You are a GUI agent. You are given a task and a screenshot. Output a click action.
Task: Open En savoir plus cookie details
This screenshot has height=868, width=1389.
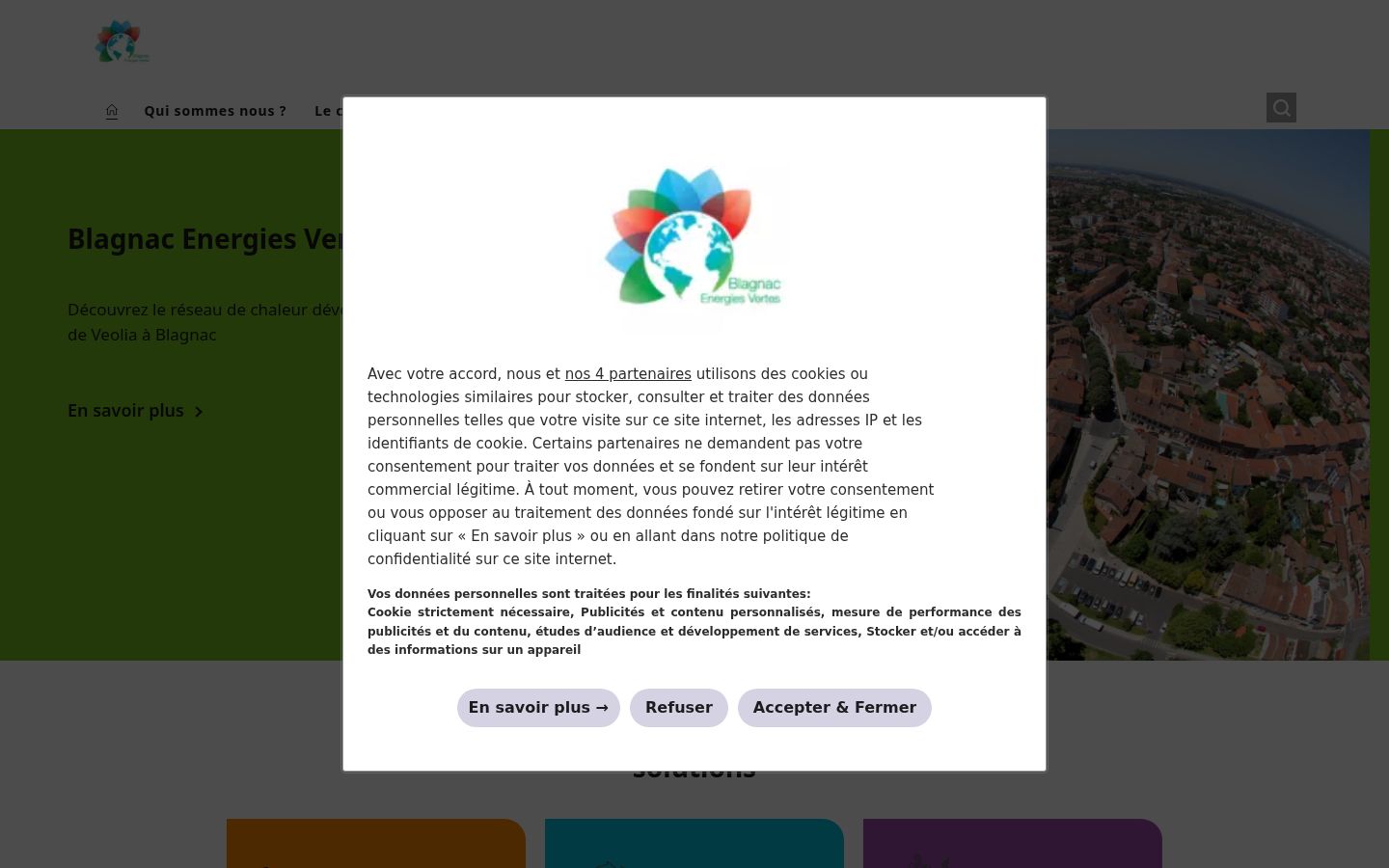pos(538,708)
